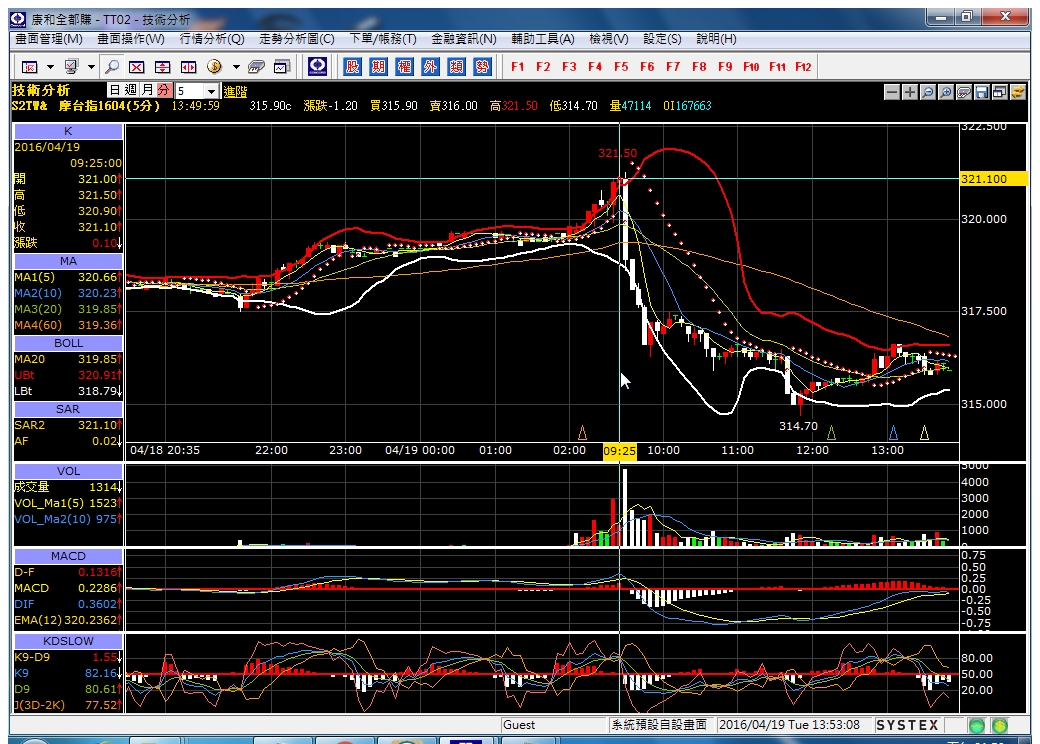Click the F11 shortcut button
The height and width of the screenshot is (744, 1040).
coord(777,66)
